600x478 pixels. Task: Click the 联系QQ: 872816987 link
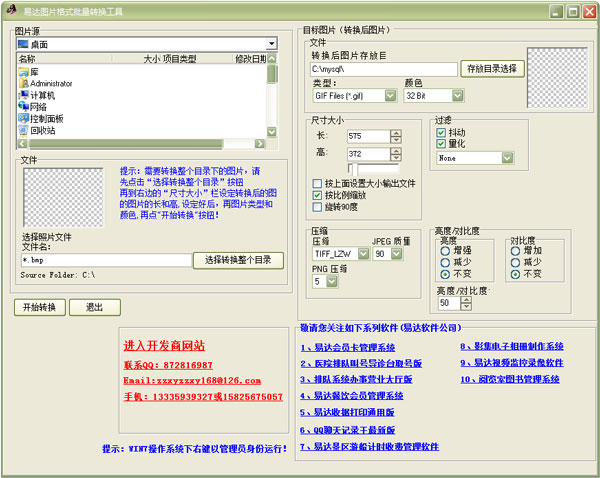(x=168, y=365)
